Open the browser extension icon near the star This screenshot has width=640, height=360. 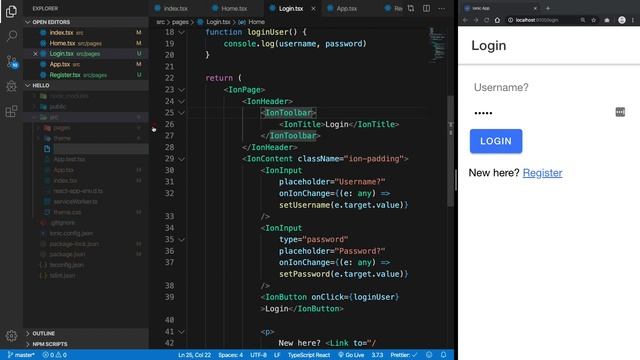pos(607,20)
